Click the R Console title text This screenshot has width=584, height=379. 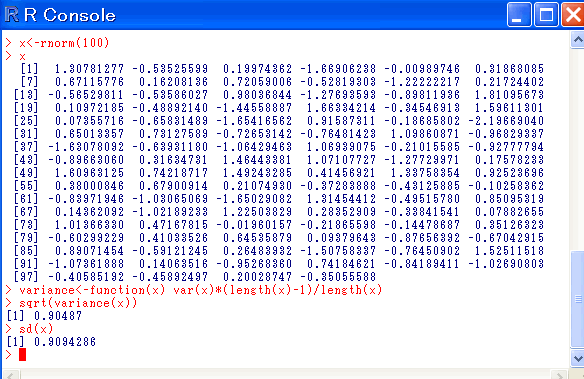[70, 15]
